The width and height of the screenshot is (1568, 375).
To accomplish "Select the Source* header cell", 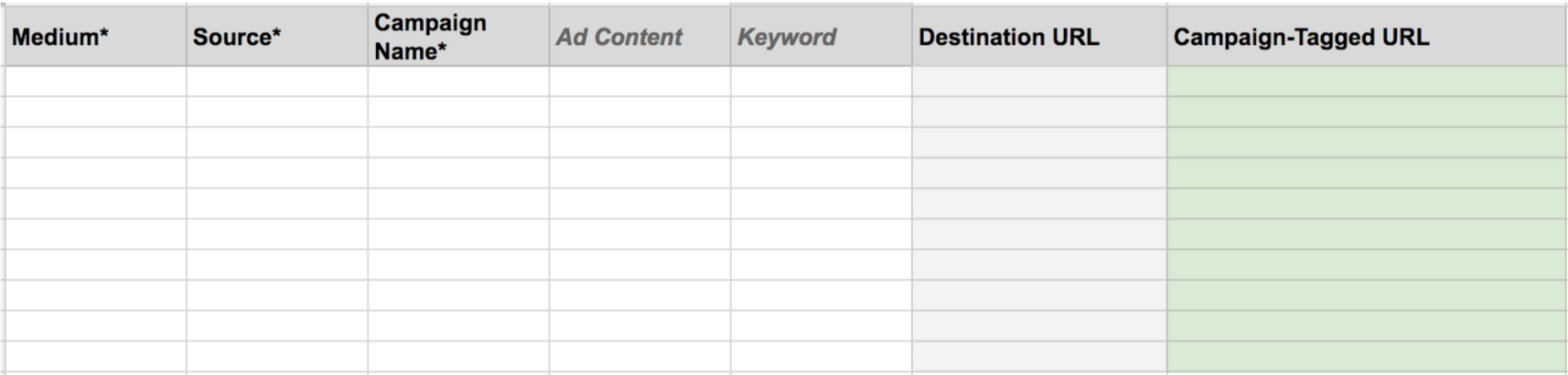I will [277, 36].
